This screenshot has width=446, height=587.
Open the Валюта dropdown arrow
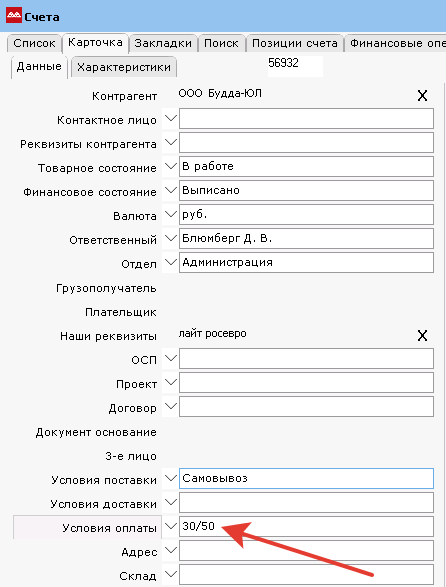pyautogui.click(x=171, y=214)
